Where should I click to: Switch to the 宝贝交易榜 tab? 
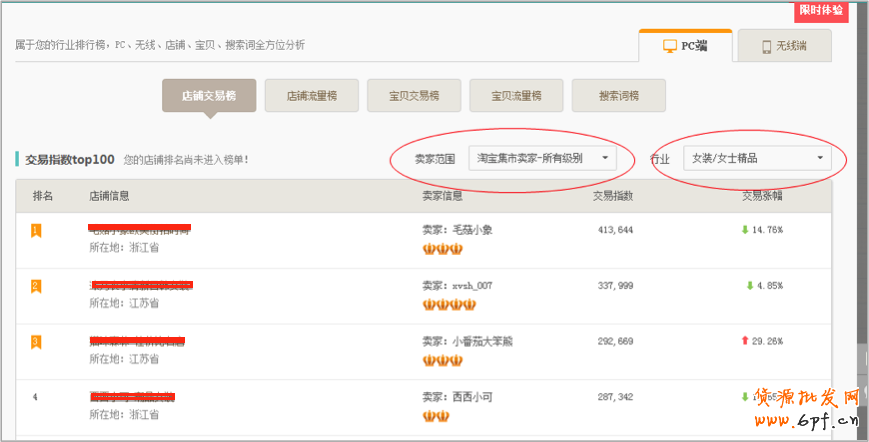(x=414, y=96)
